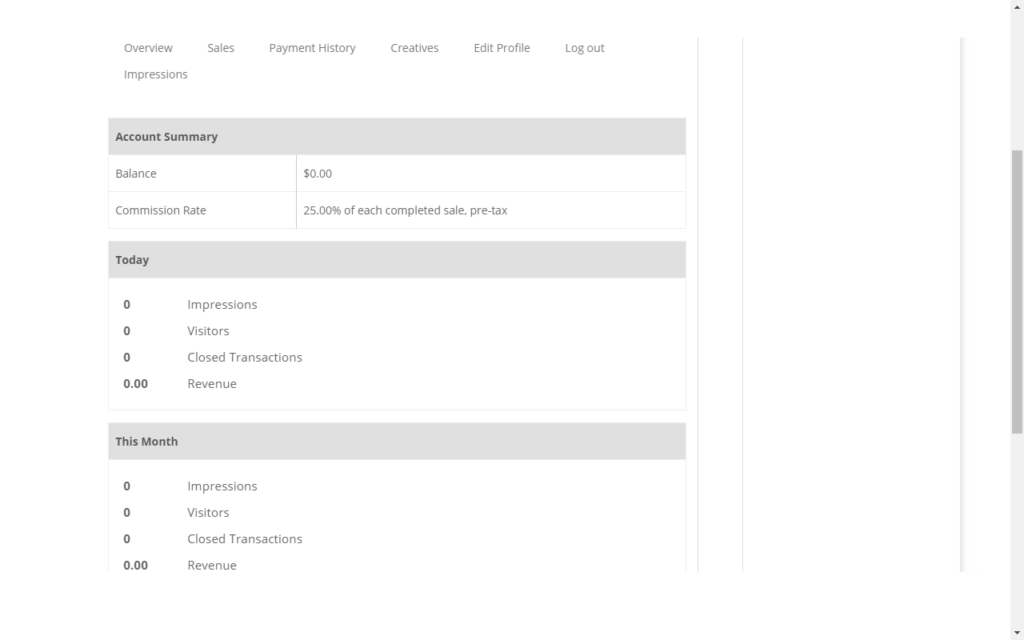Select the 25.00% commission rate text
Viewport: 1024px width, 640px height.
[405, 210]
